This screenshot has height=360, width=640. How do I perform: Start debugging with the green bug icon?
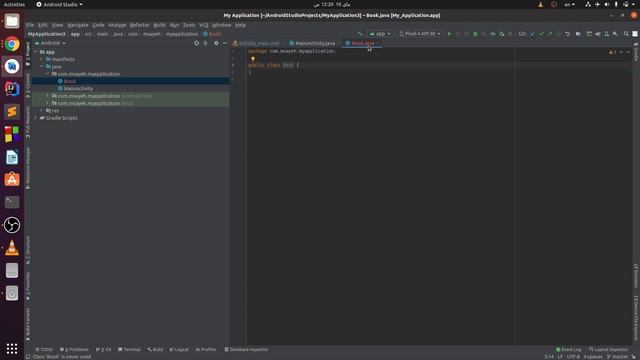click(475, 34)
